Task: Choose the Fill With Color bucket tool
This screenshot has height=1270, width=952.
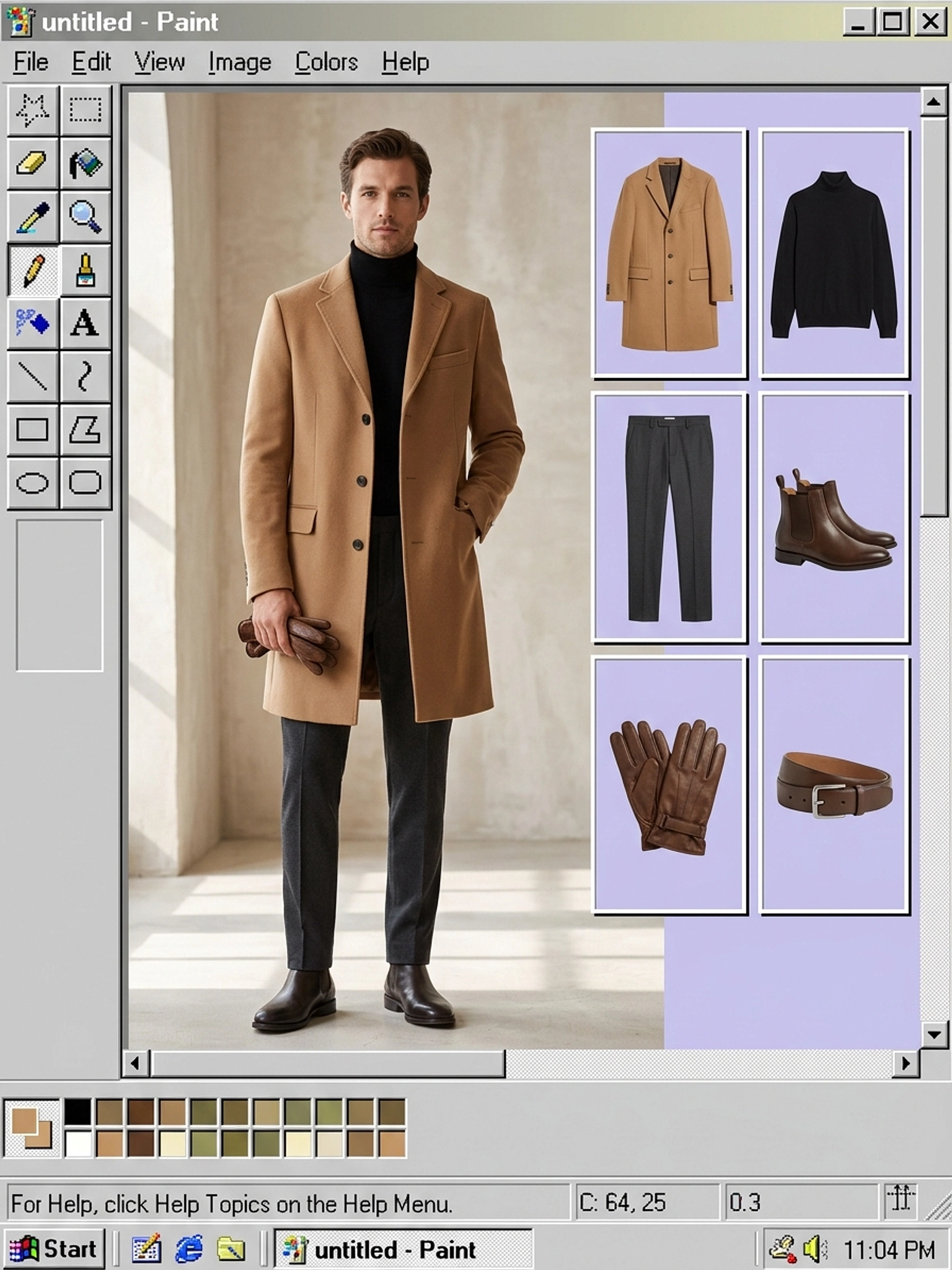Action: coord(86,164)
